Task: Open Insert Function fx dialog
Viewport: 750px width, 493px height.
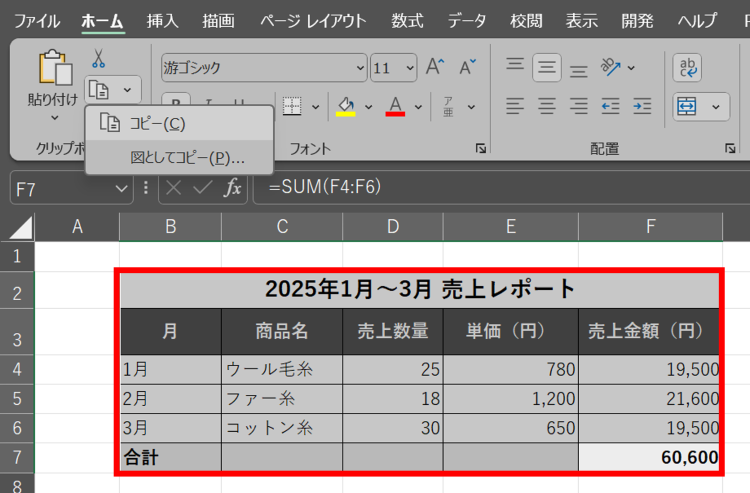Action: point(233,187)
